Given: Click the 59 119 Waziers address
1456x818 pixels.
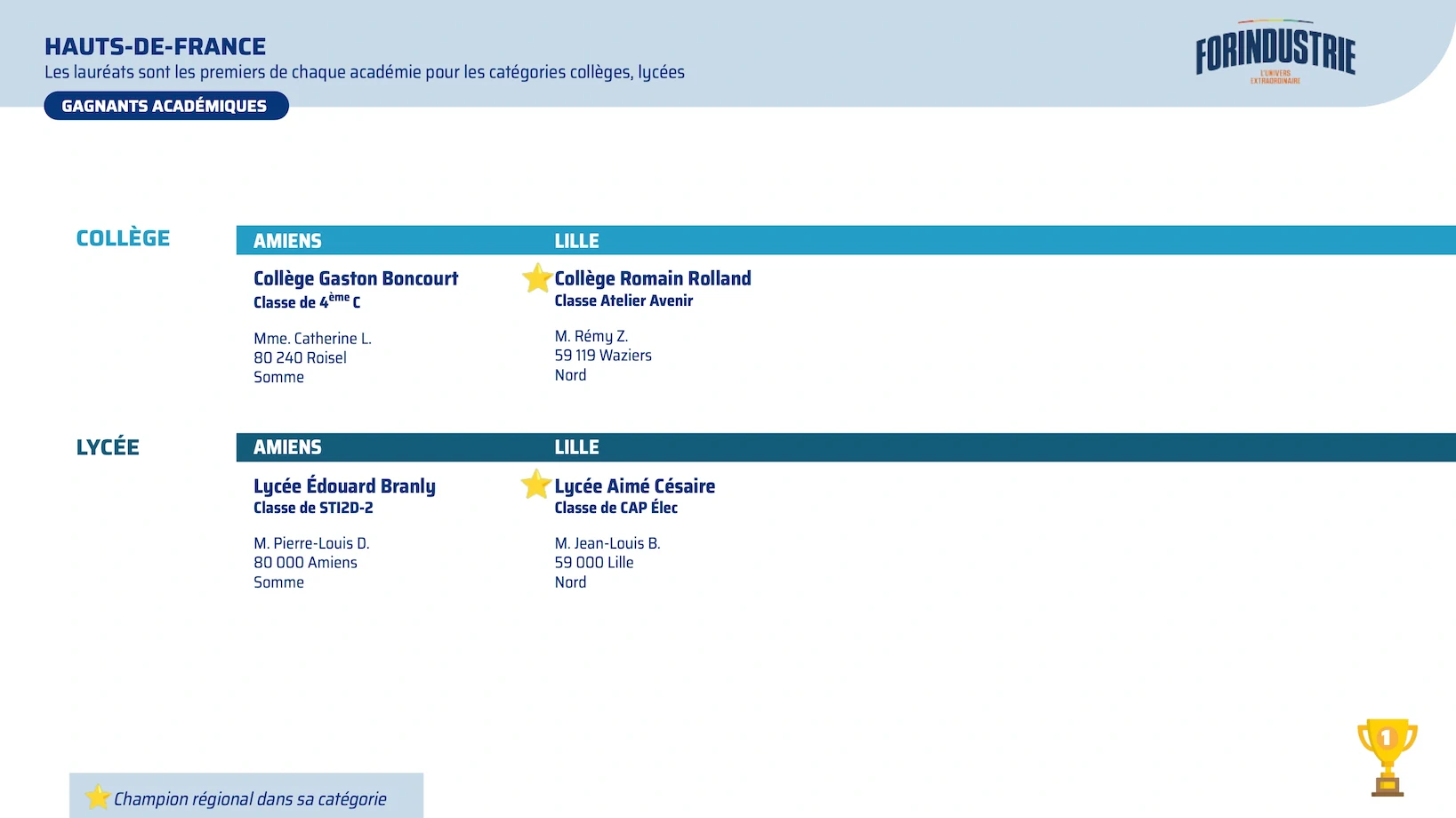Looking at the screenshot, I should click(x=603, y=356).
